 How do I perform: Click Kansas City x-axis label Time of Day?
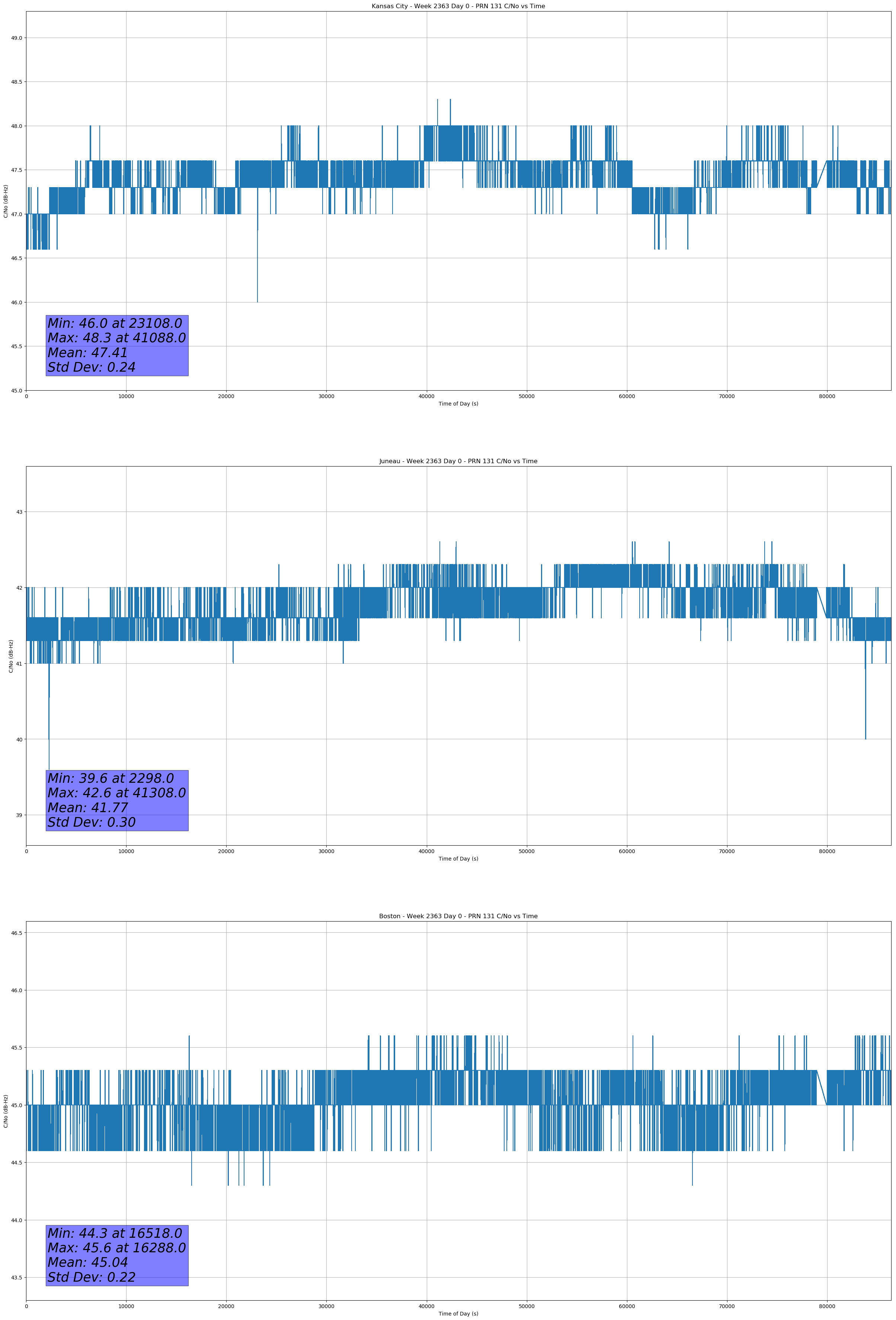(458, 404)
